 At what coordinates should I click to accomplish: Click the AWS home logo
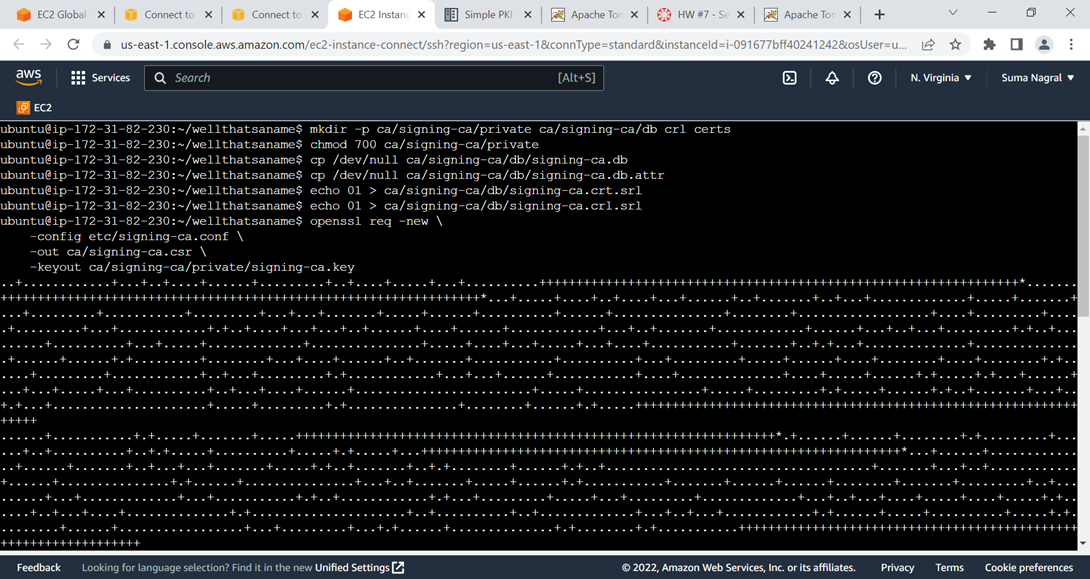pos(28,76)
